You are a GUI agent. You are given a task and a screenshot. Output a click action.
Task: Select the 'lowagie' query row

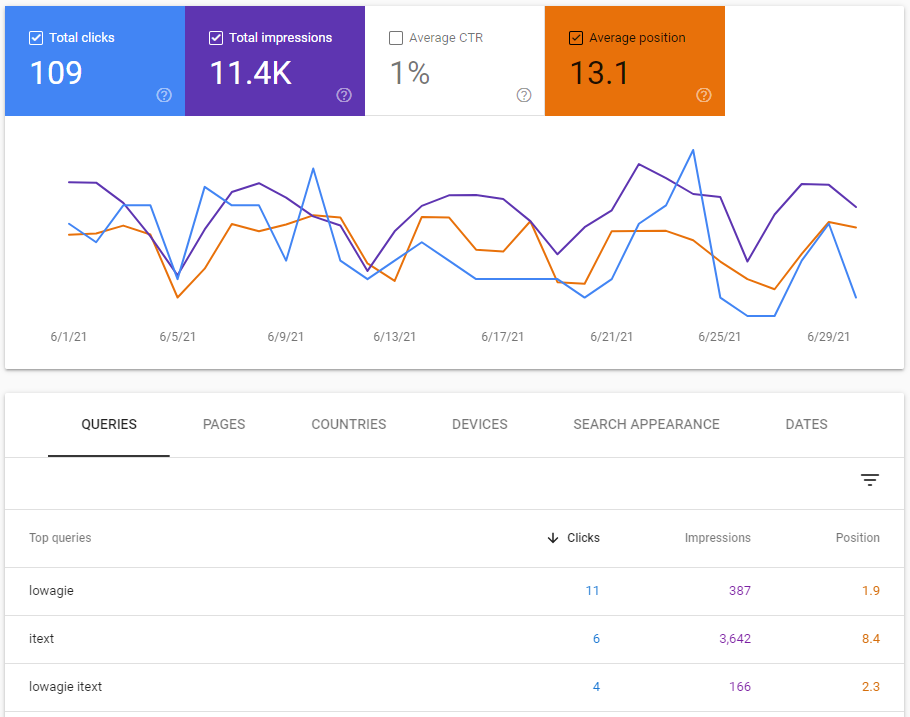click(454, 591)
